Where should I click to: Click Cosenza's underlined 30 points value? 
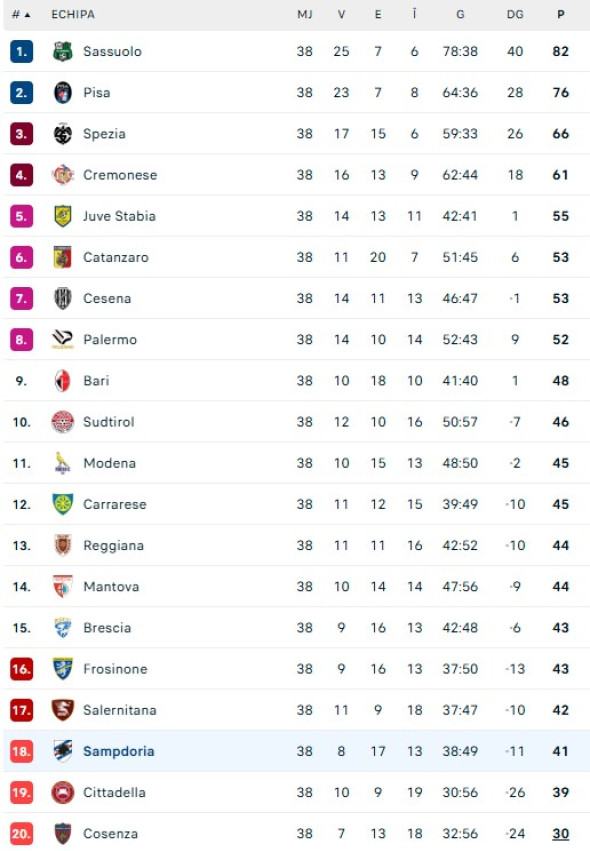coord(561,834)
